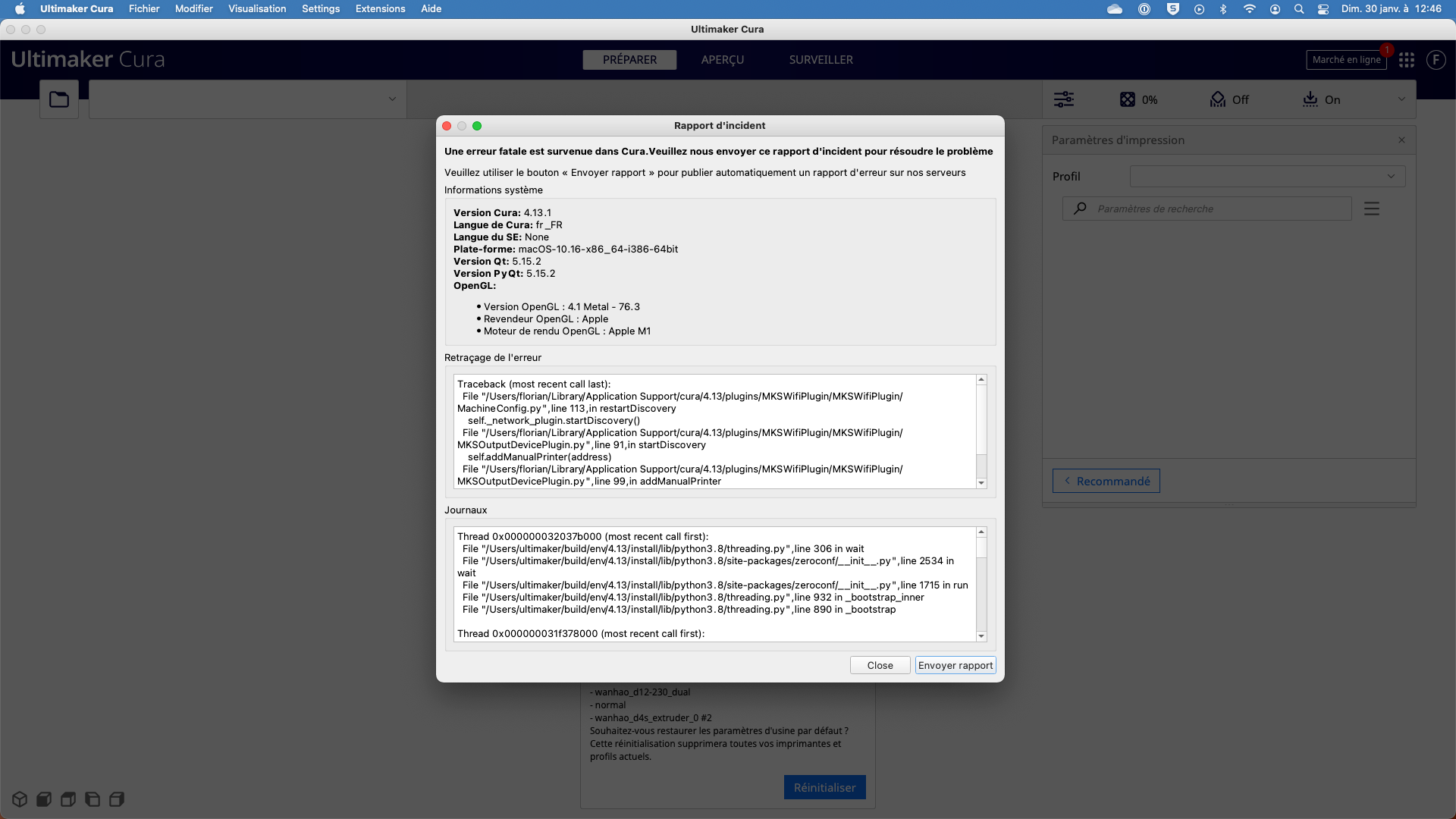Click the menu bar date and time
Viewport: 1456px width, 819px height.
(1391, 9)
